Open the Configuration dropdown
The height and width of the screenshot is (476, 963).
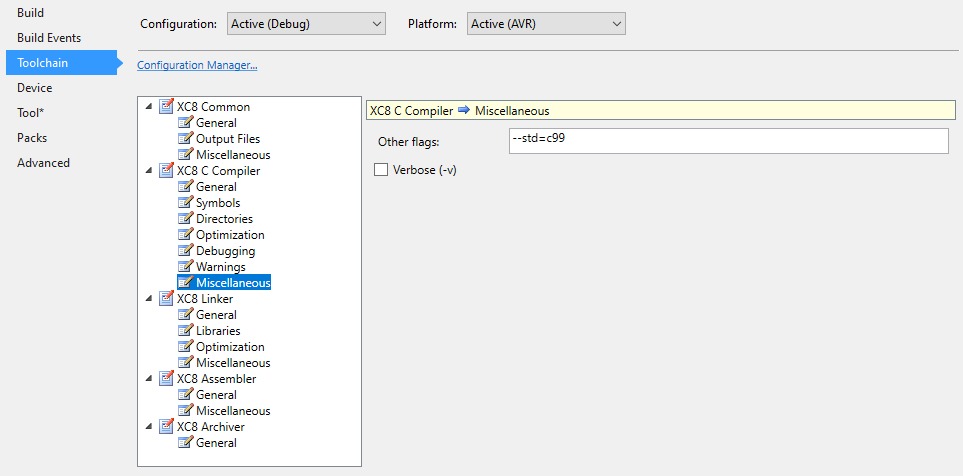(x=305, y=23)
